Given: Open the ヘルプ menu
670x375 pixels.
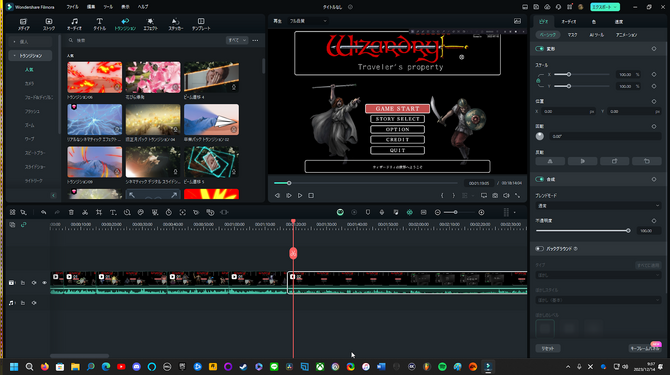Looking at the screenshot, I should (143, 7).
